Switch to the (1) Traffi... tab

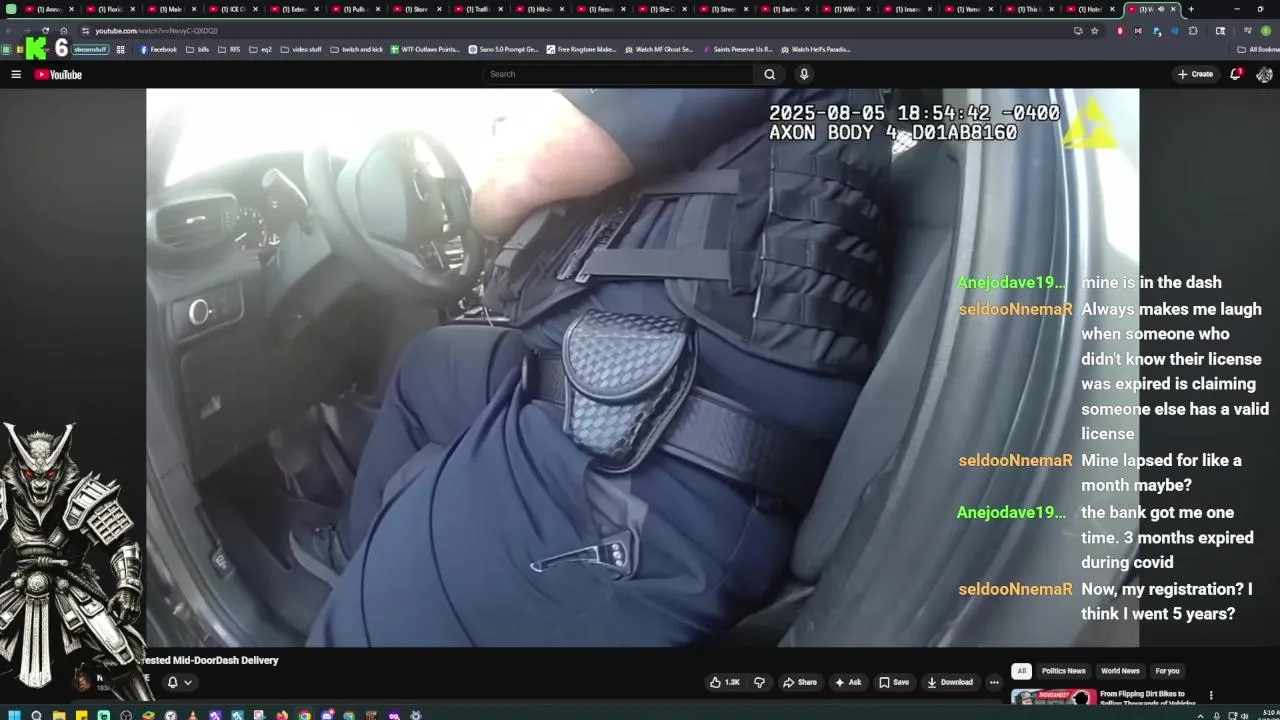[x=478, y=9]
